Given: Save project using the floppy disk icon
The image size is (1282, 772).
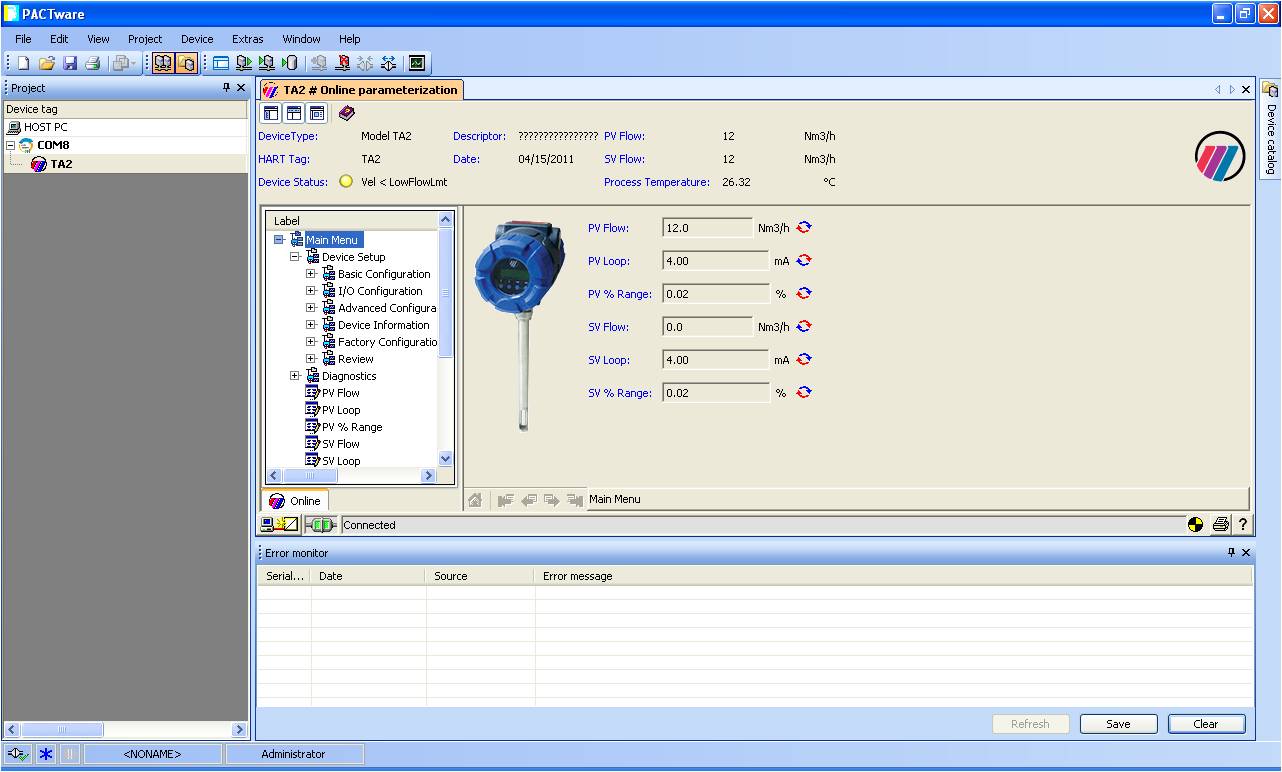Looking at the screenshot, I should (70, 63).
